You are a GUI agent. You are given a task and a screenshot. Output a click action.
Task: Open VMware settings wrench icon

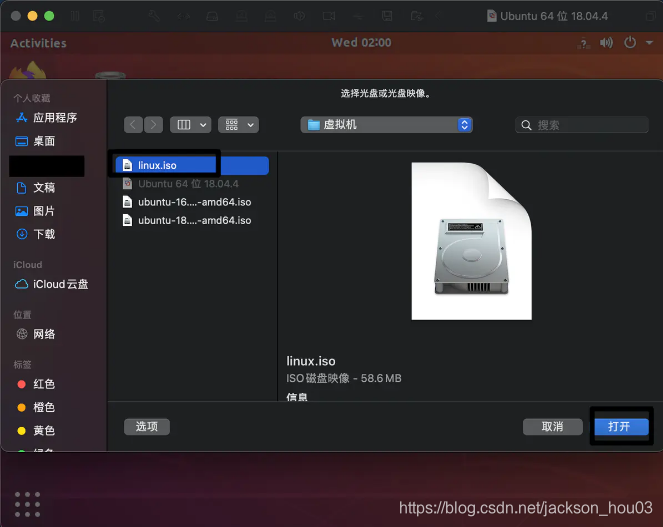[x=154, y=16]
